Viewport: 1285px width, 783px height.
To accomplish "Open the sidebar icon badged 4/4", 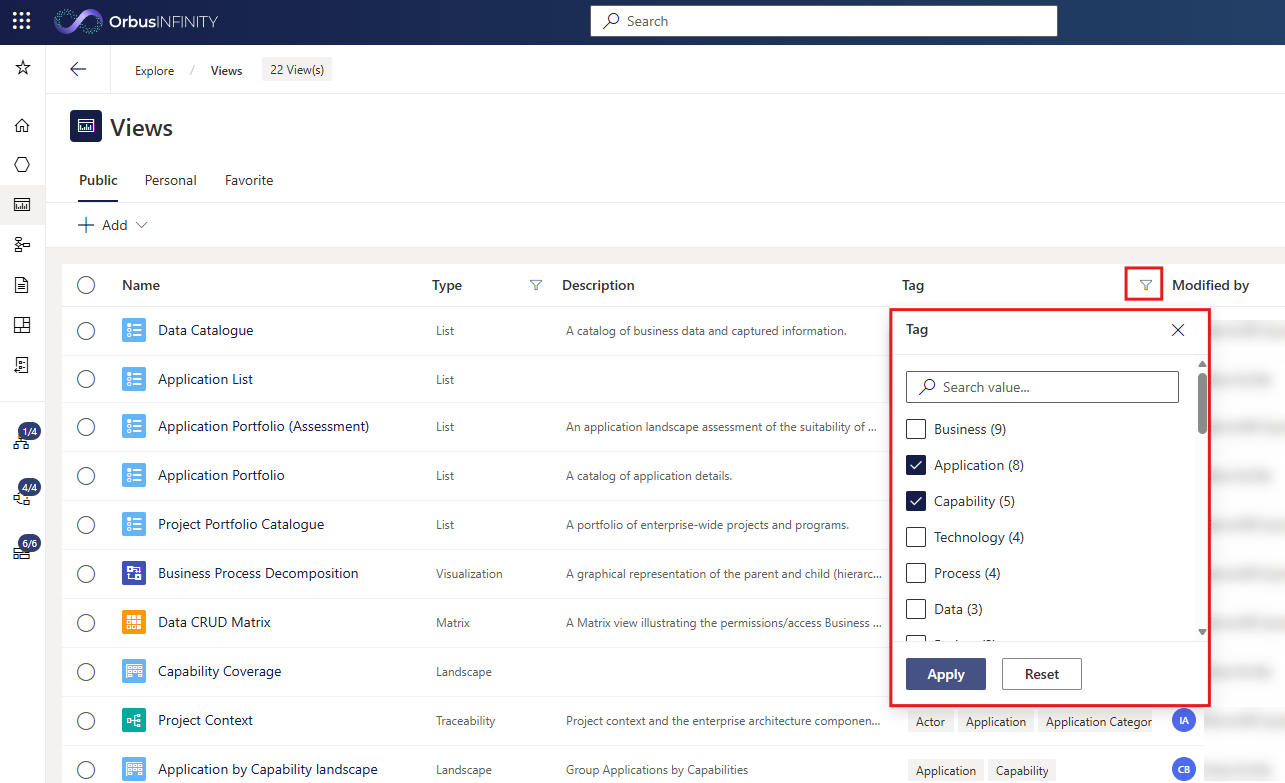I will [23, 494].
